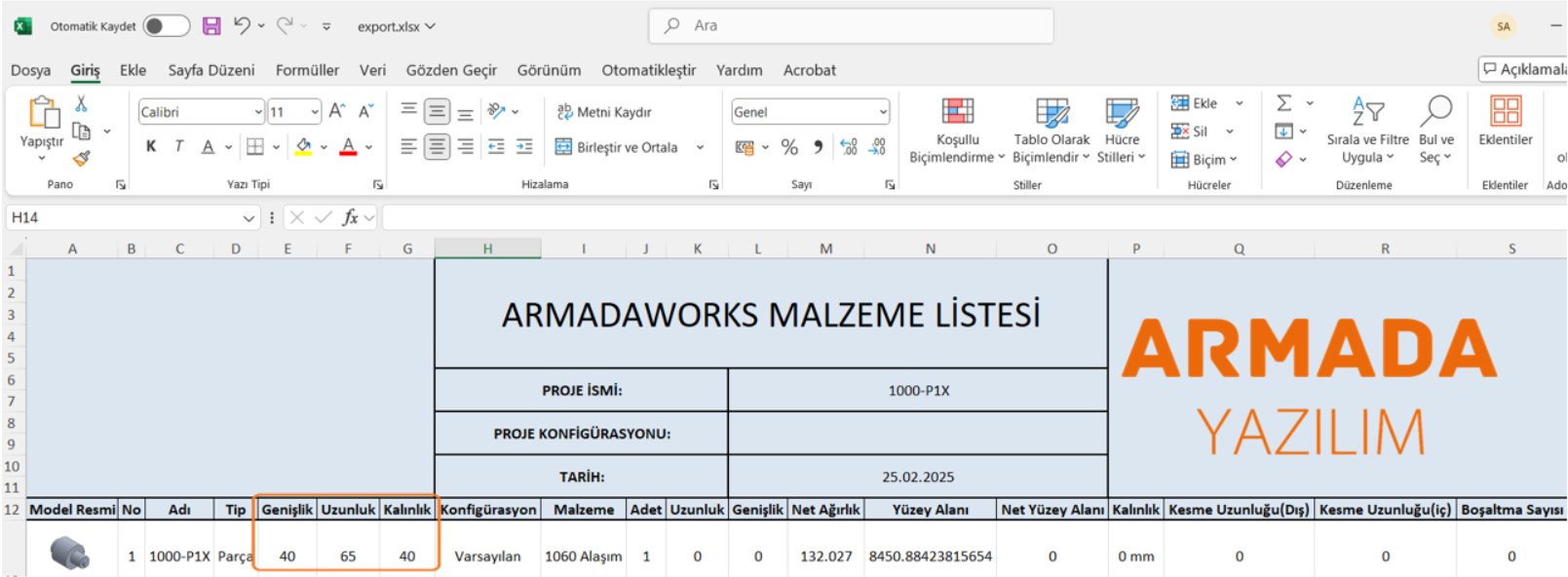Click the accounting number format icon

[x=746, y=147]
